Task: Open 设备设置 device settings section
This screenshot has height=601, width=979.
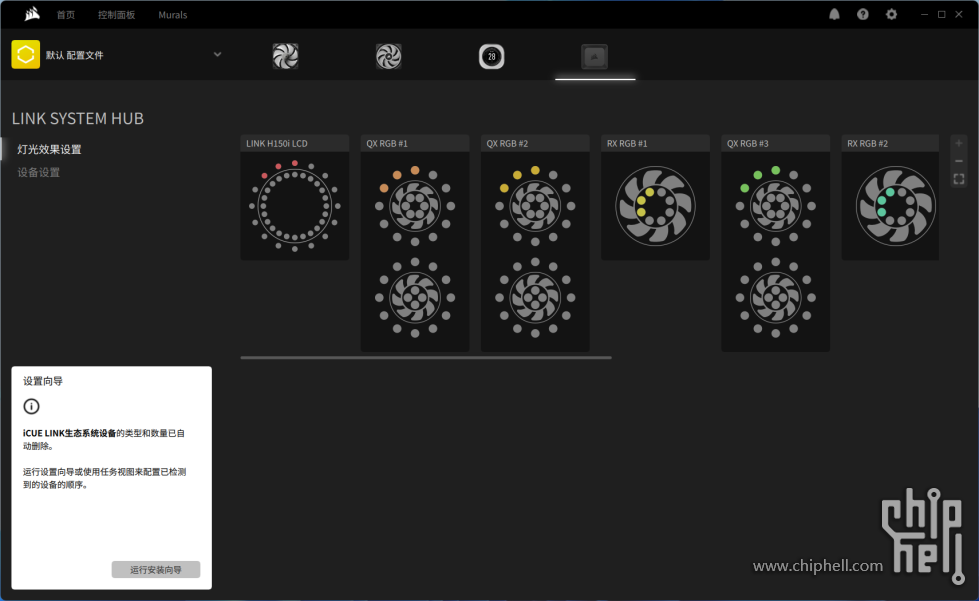Action: point(39,172)
